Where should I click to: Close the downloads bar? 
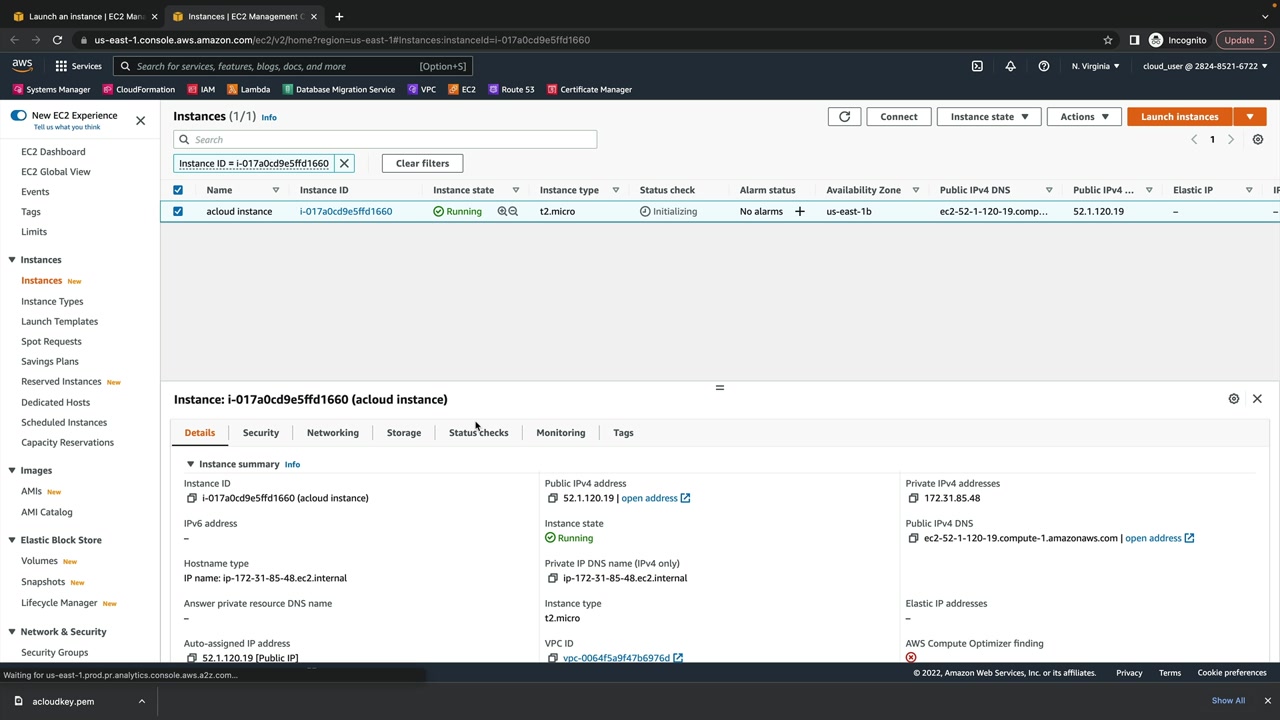[x=1267, y=701]
